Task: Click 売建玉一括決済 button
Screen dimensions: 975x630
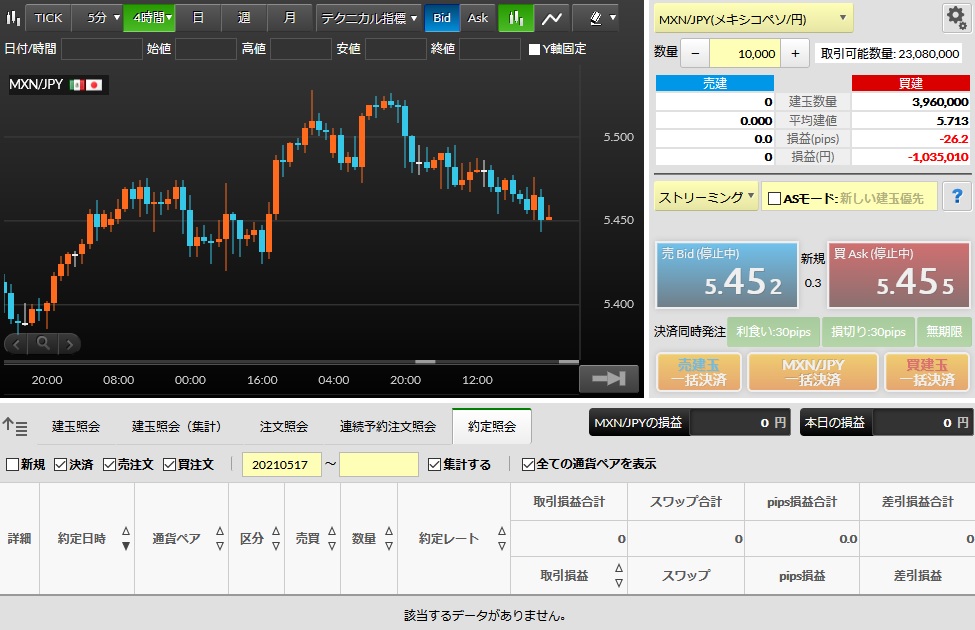Action: point(699,372)
